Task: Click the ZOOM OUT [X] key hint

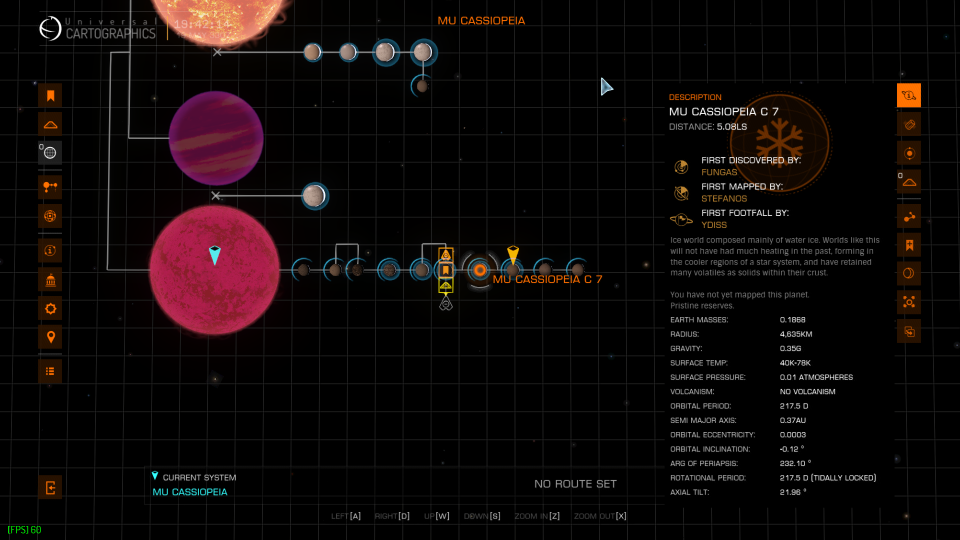Action: 600,516
